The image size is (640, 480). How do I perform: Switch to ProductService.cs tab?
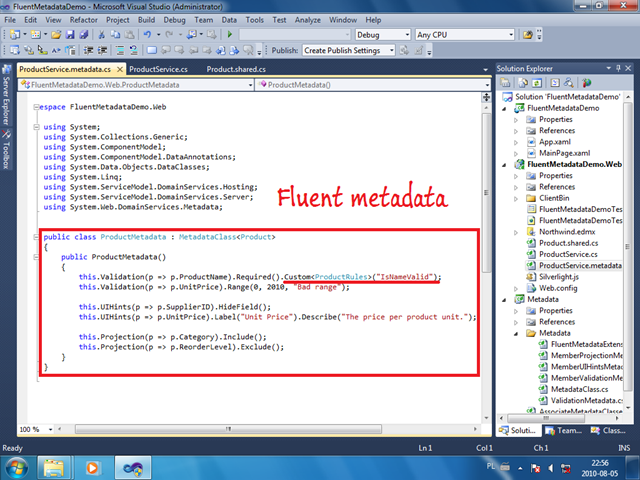point(159,69)
